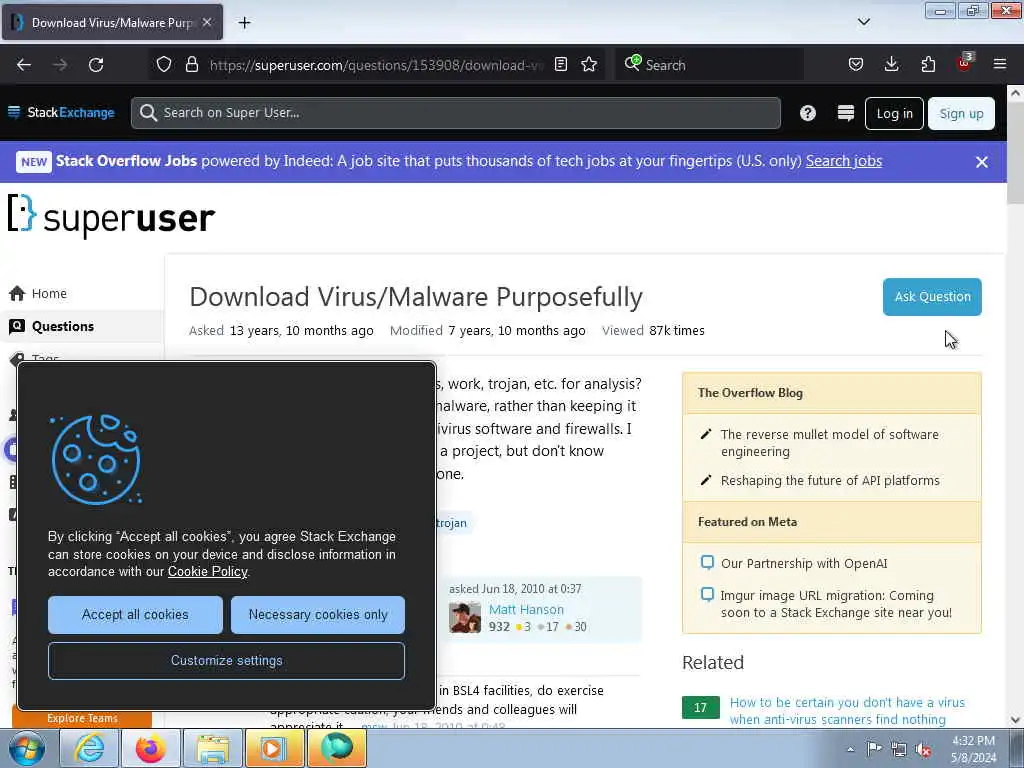The height and width of the screenshot is (768, 1024).
Task: Launch Internet Explorer from the taskbar
Action: click(x=89, y=748)
